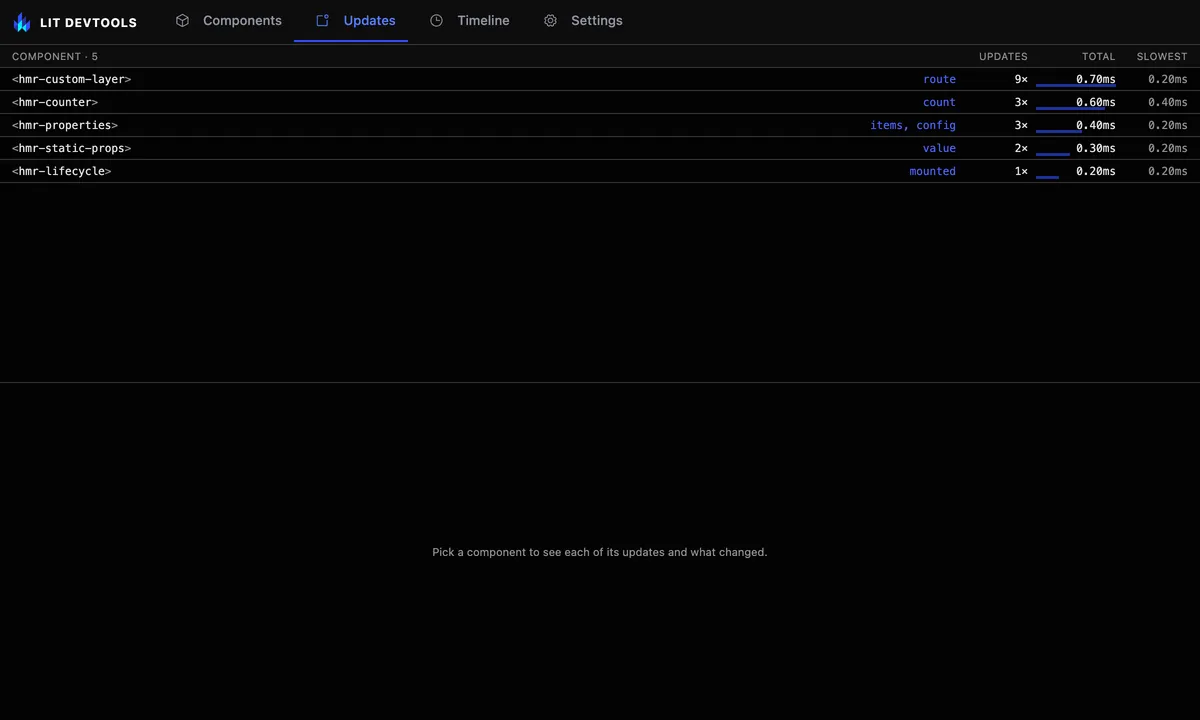
Task: Go to the Settings tab
Action: (583, 21)
